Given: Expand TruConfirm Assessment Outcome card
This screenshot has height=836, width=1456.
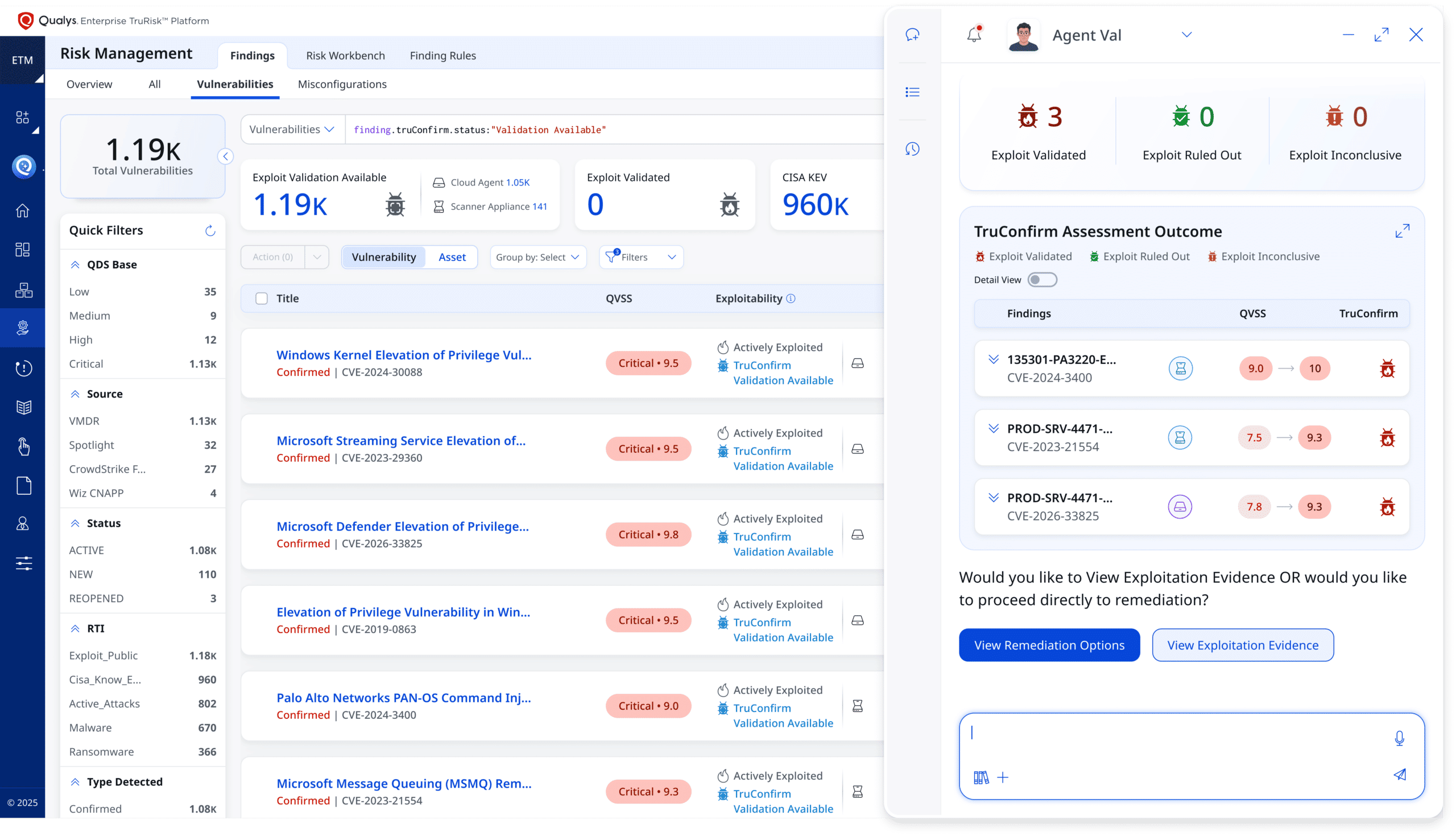Looking at the screenshot, I should click(1402, 231).
